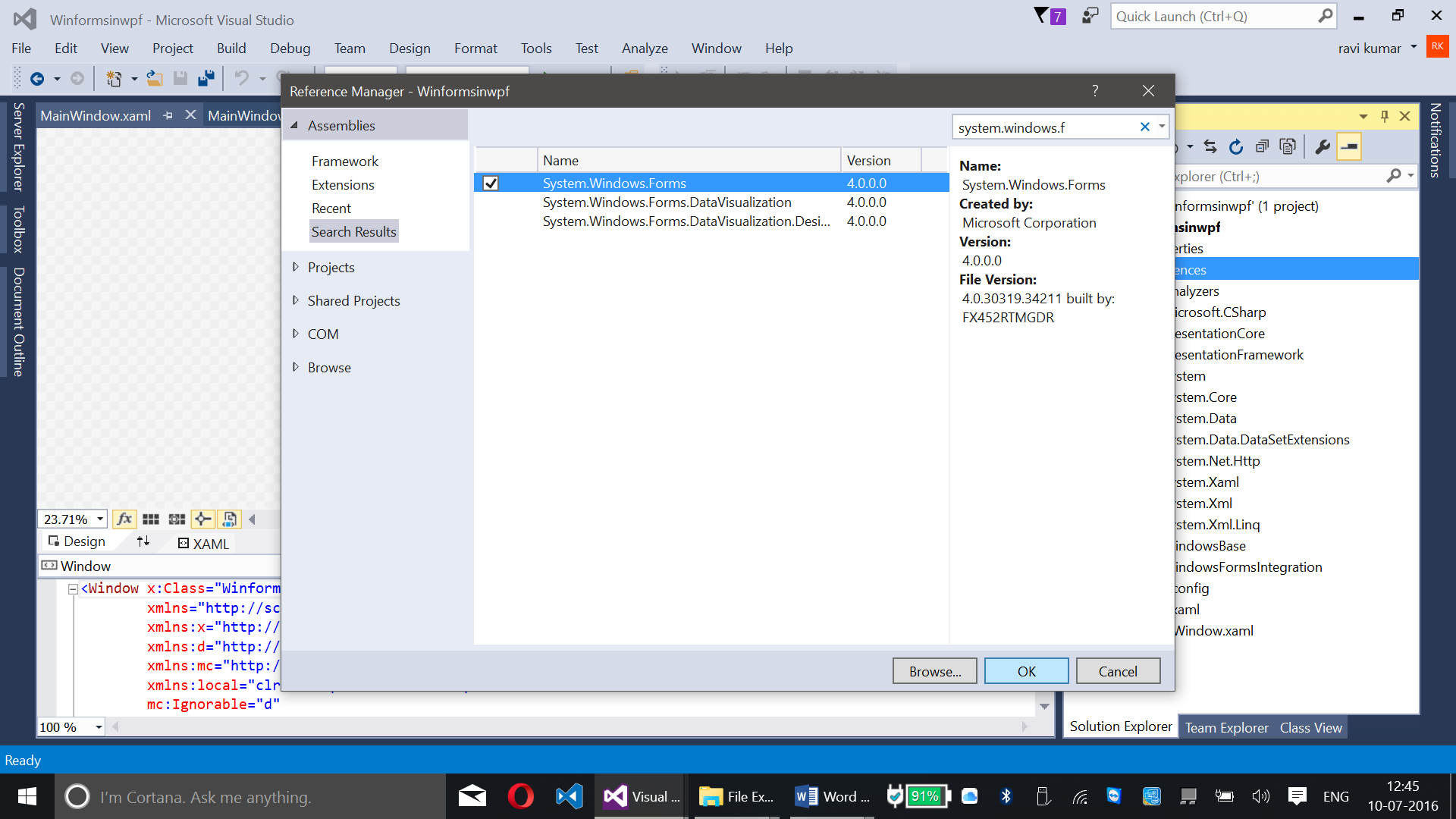
Task: Click the Windows Start button
Action: (x=27, y=796)
